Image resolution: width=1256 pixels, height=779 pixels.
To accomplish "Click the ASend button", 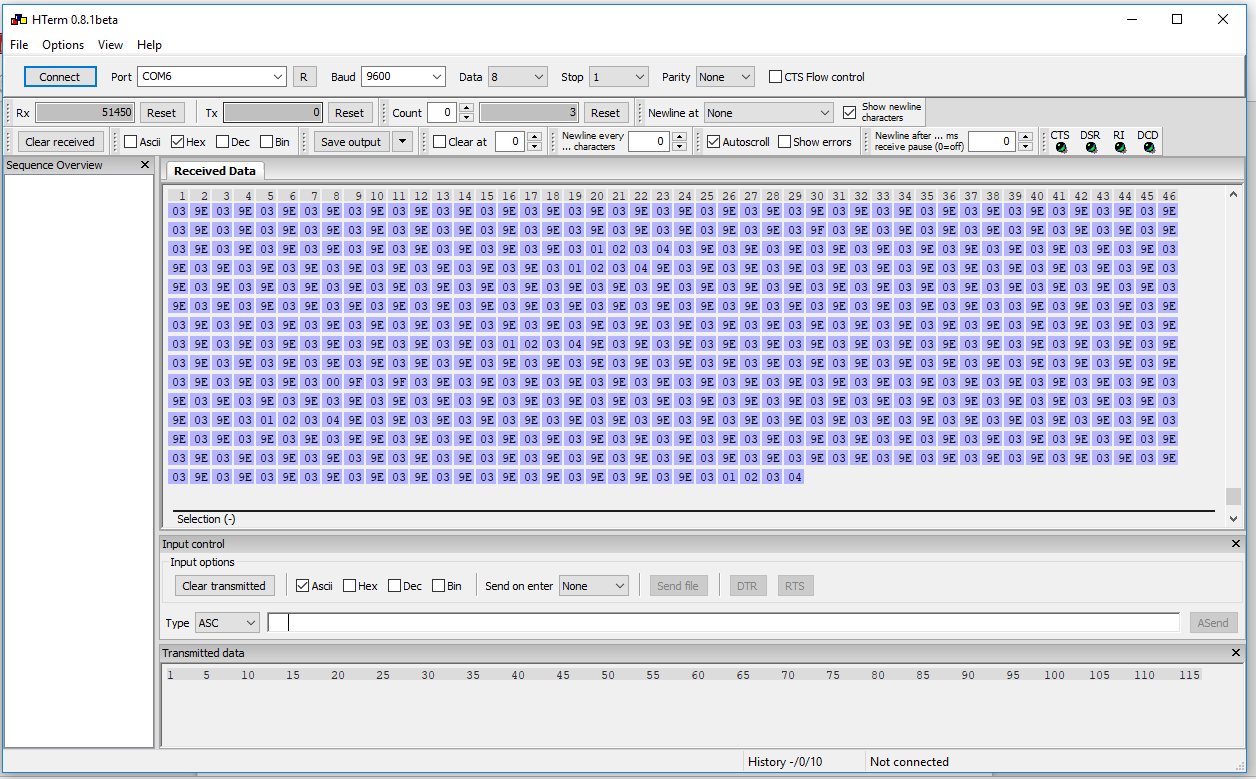I will [x=1213, y=623].
